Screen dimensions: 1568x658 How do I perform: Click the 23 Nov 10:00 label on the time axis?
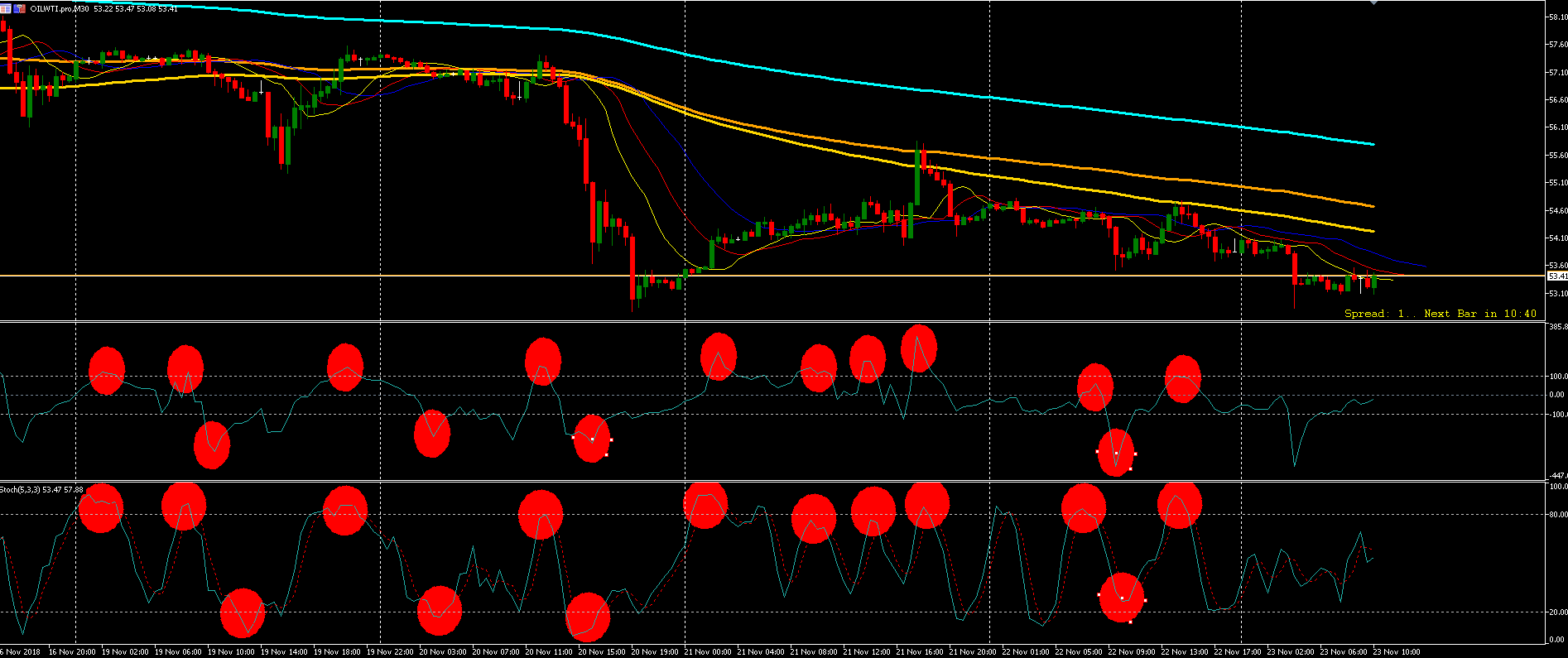[x=1396, y=652]
